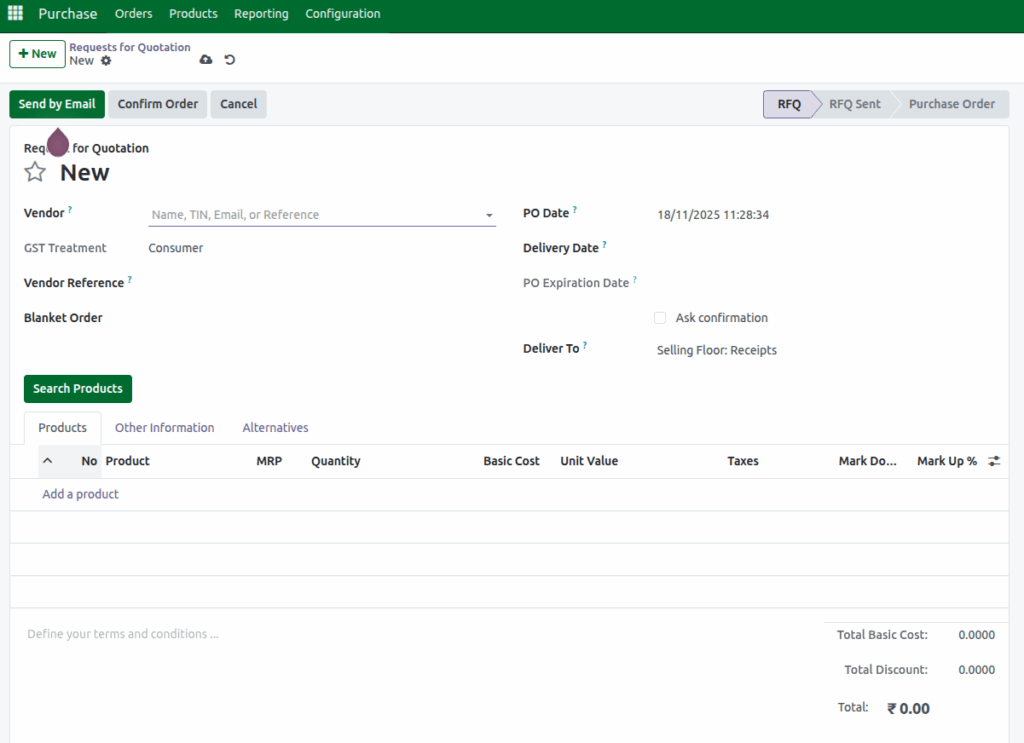Enable the Ask confirmation checkbox
This screenshot has height=743, width=1024.
point(660,317)
